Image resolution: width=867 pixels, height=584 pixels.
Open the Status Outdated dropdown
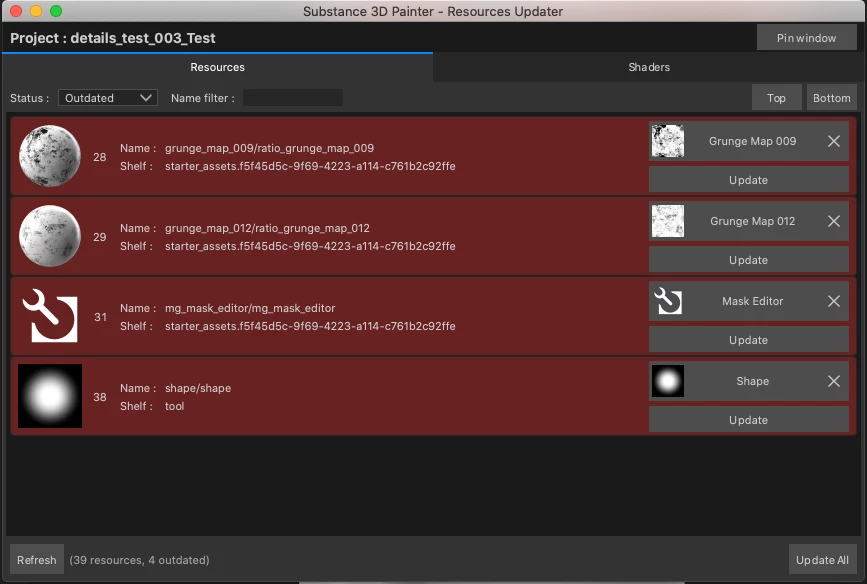[x=108, y=98]
